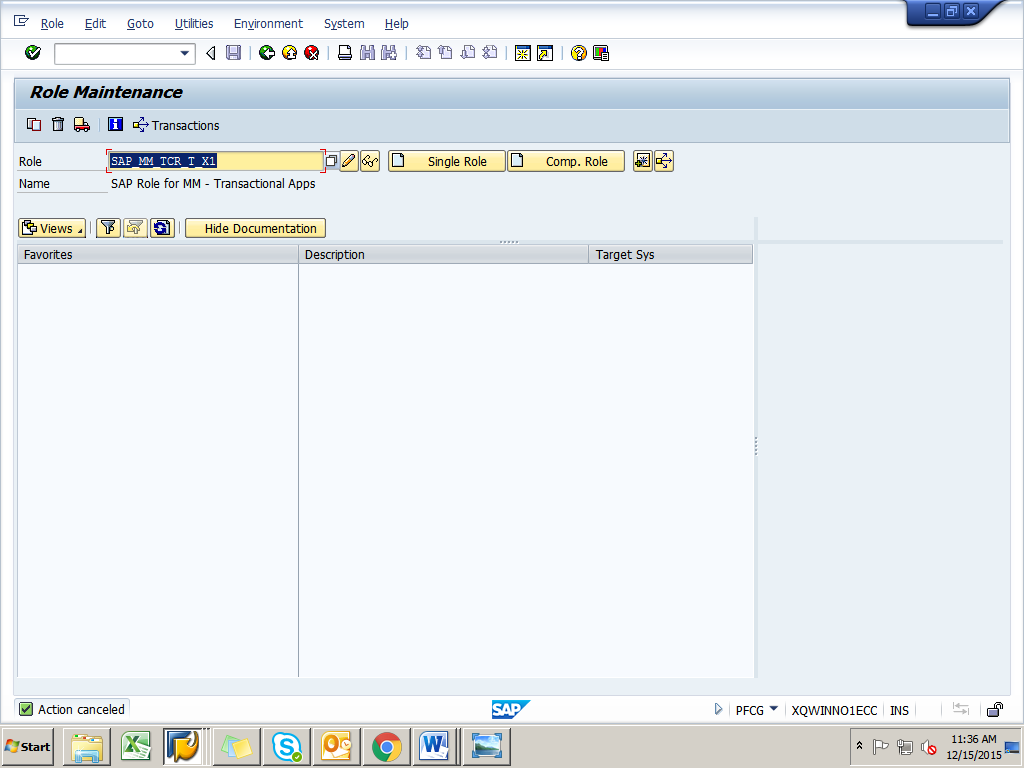Click the Copy Role icon
This screenshot has width=1024, height=768.
click(34, 125)
